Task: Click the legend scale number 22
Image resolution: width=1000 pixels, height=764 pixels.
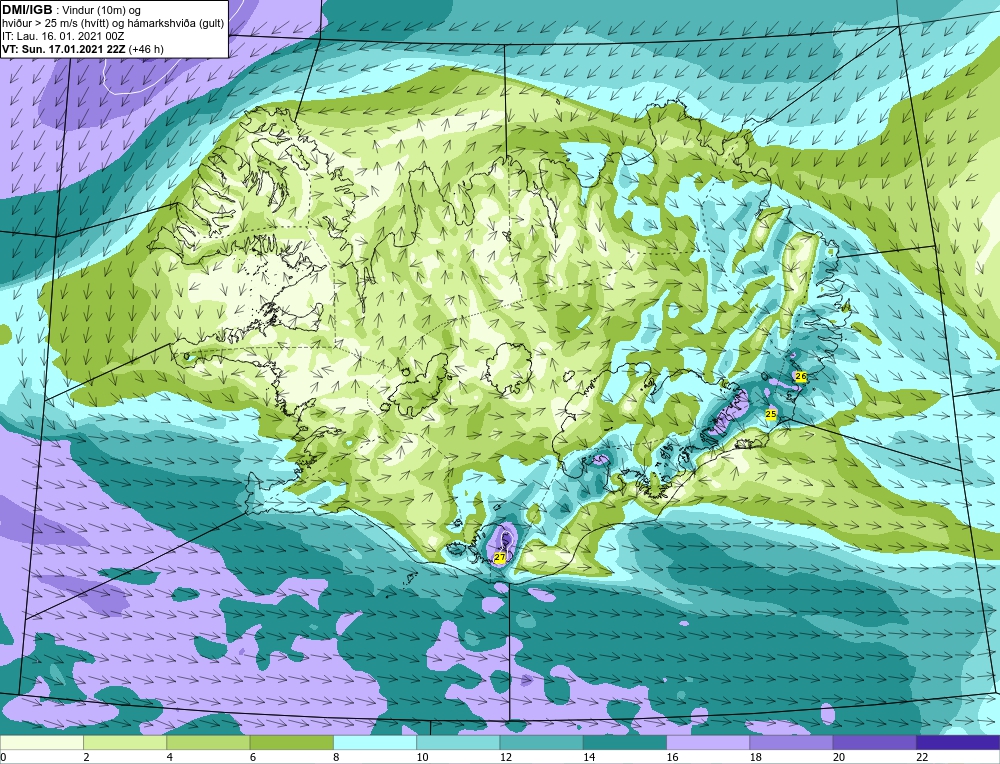Action: pos(922,757)
